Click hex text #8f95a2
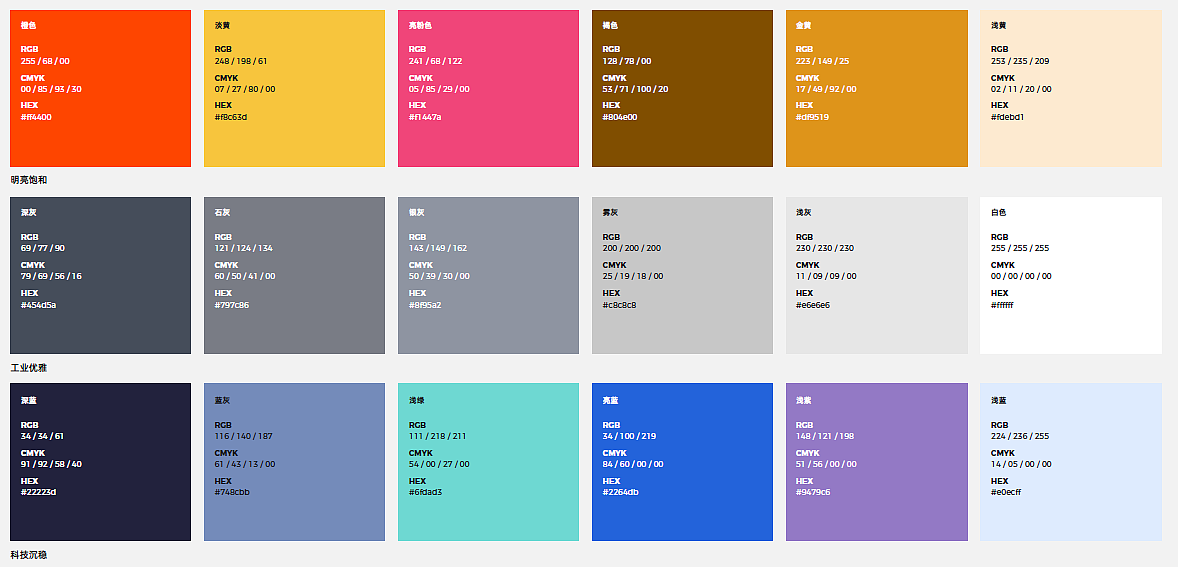This screenshot has width=1178, height=567. coord(424,305)
